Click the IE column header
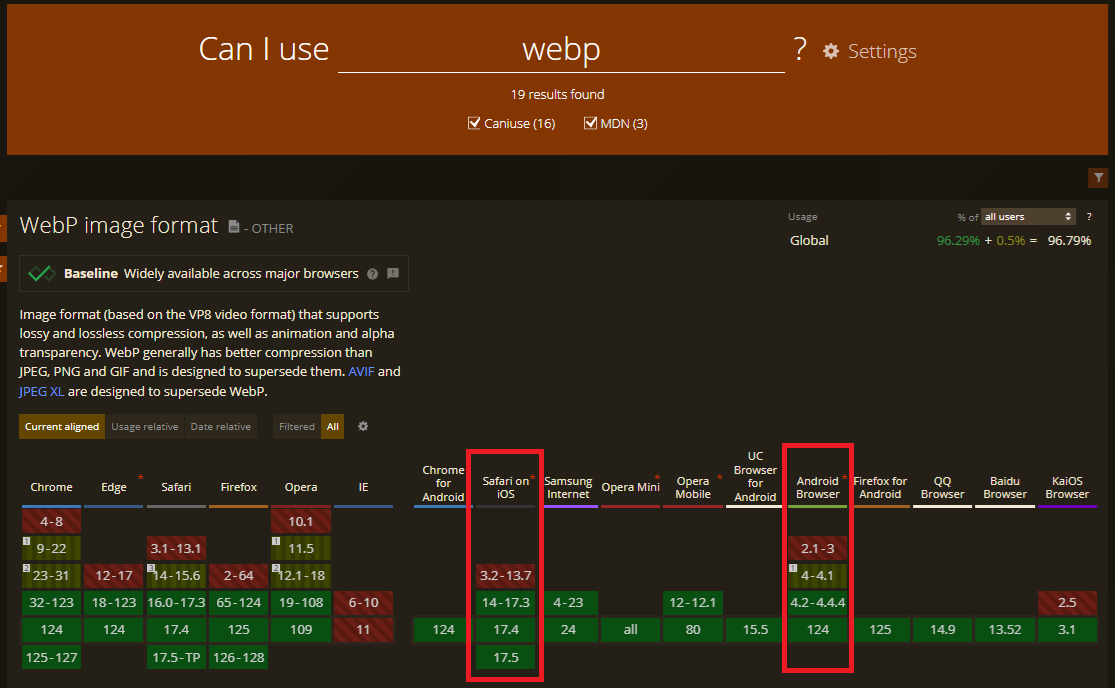 (x=363, y=487)
